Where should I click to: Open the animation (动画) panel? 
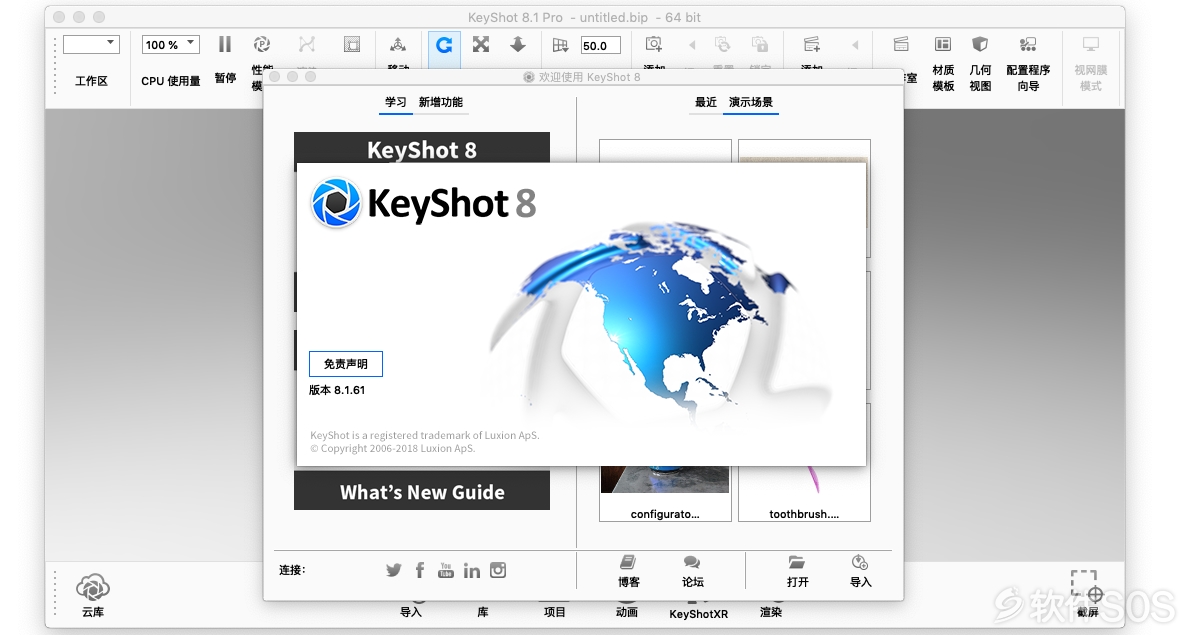click(626, 611)
